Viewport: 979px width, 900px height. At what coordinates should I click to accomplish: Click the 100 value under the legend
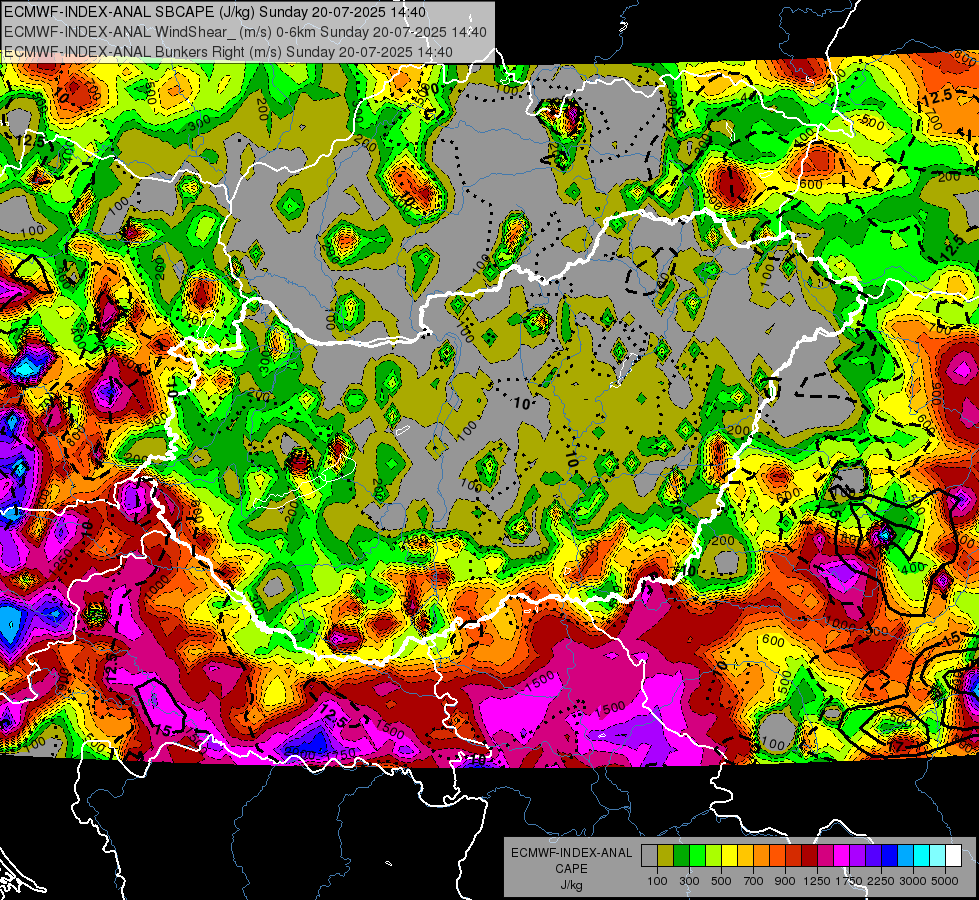tap(657, 881)
